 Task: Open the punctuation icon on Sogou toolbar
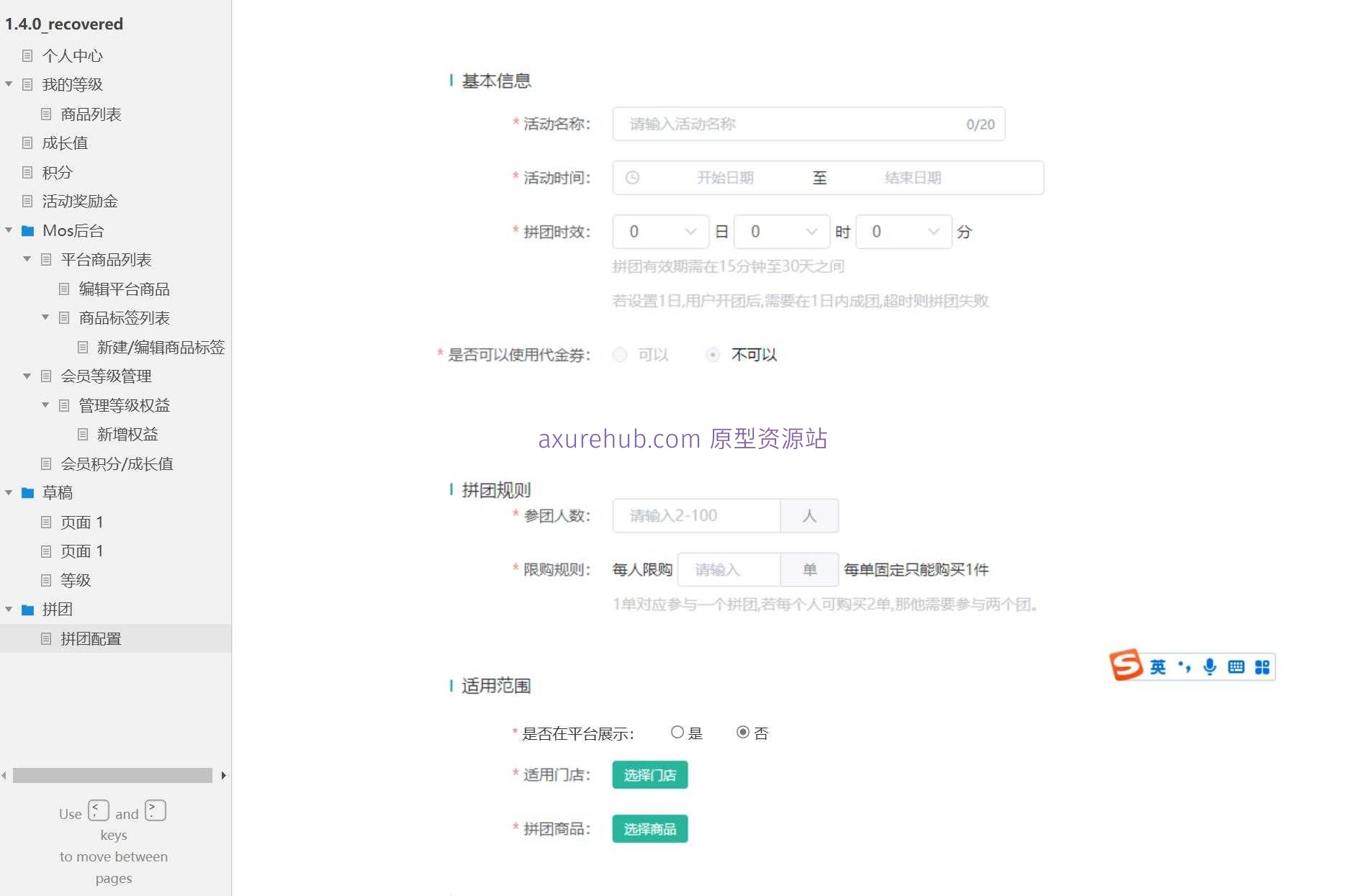1184,666
